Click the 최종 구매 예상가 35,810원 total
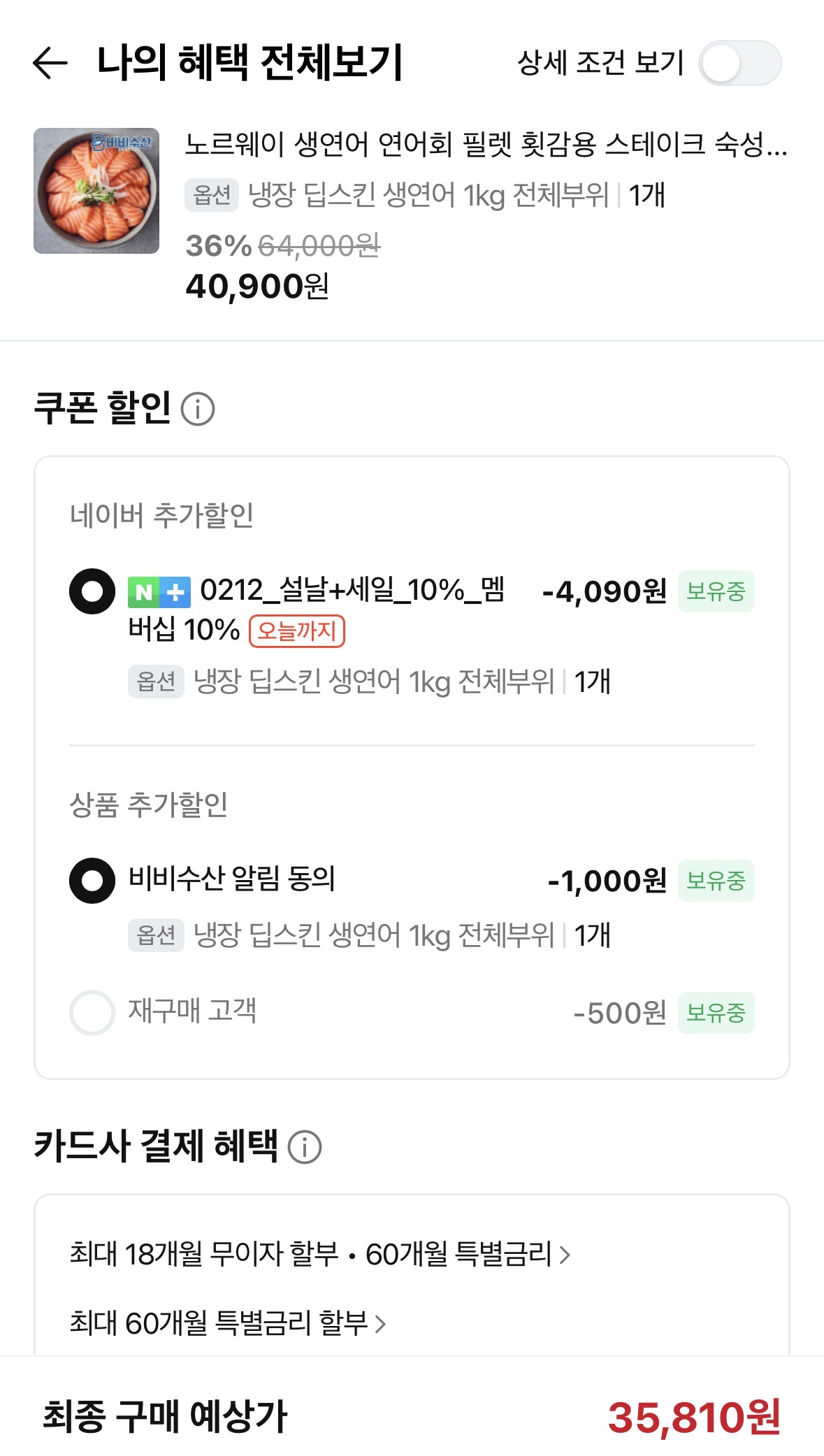Screen dimensions: 824x1456 click(693, 1418)
